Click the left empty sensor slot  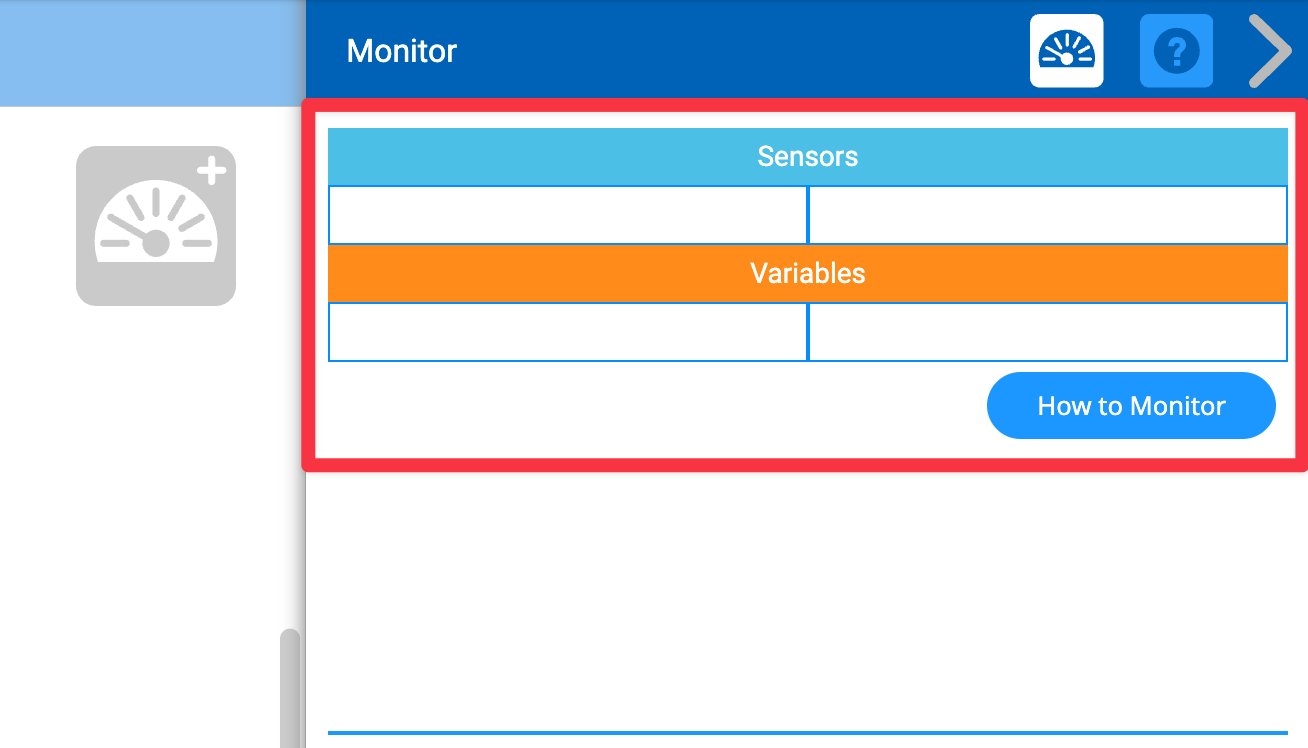567,214
